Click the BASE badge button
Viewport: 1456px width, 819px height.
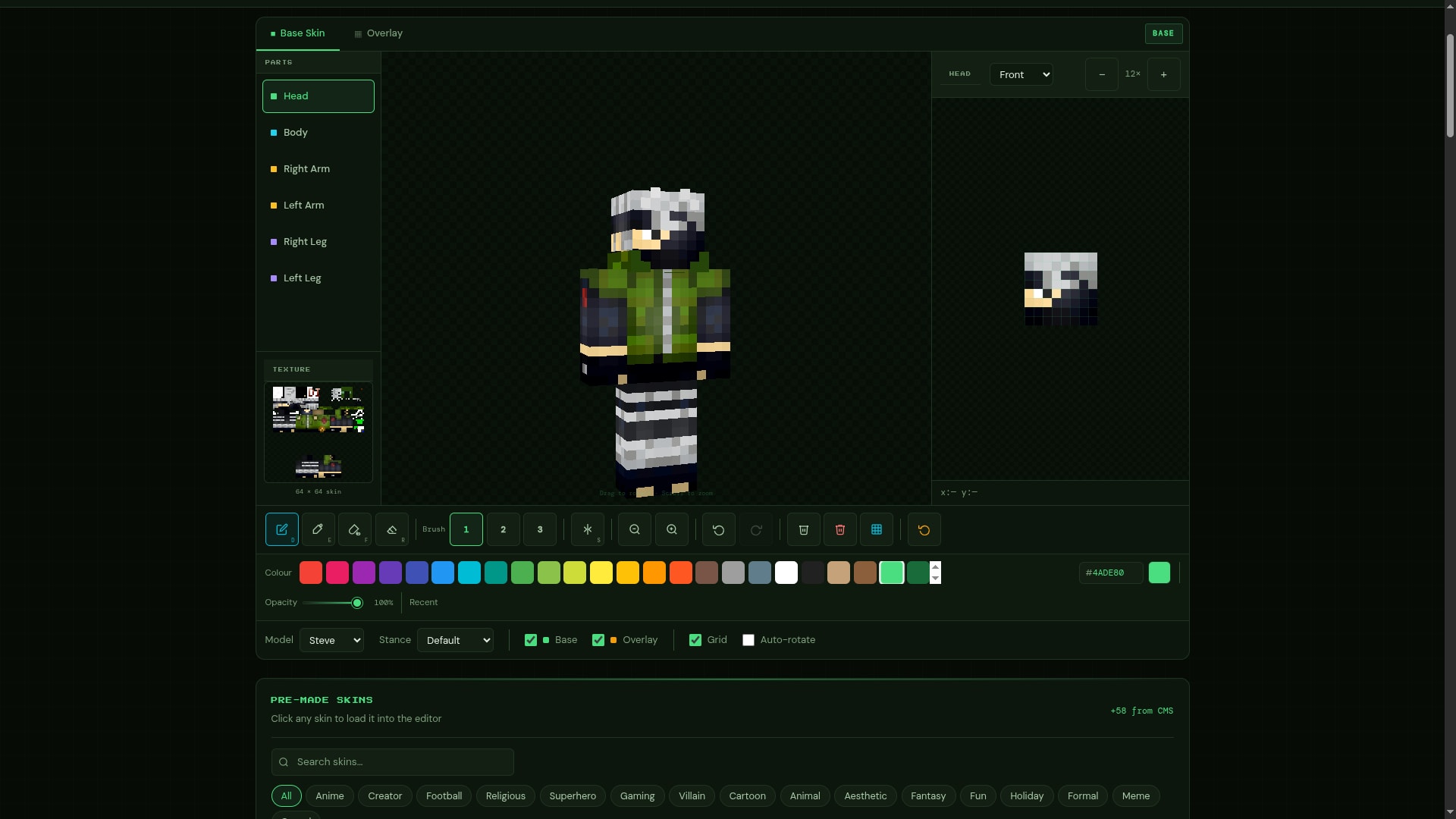point(1163,33)
